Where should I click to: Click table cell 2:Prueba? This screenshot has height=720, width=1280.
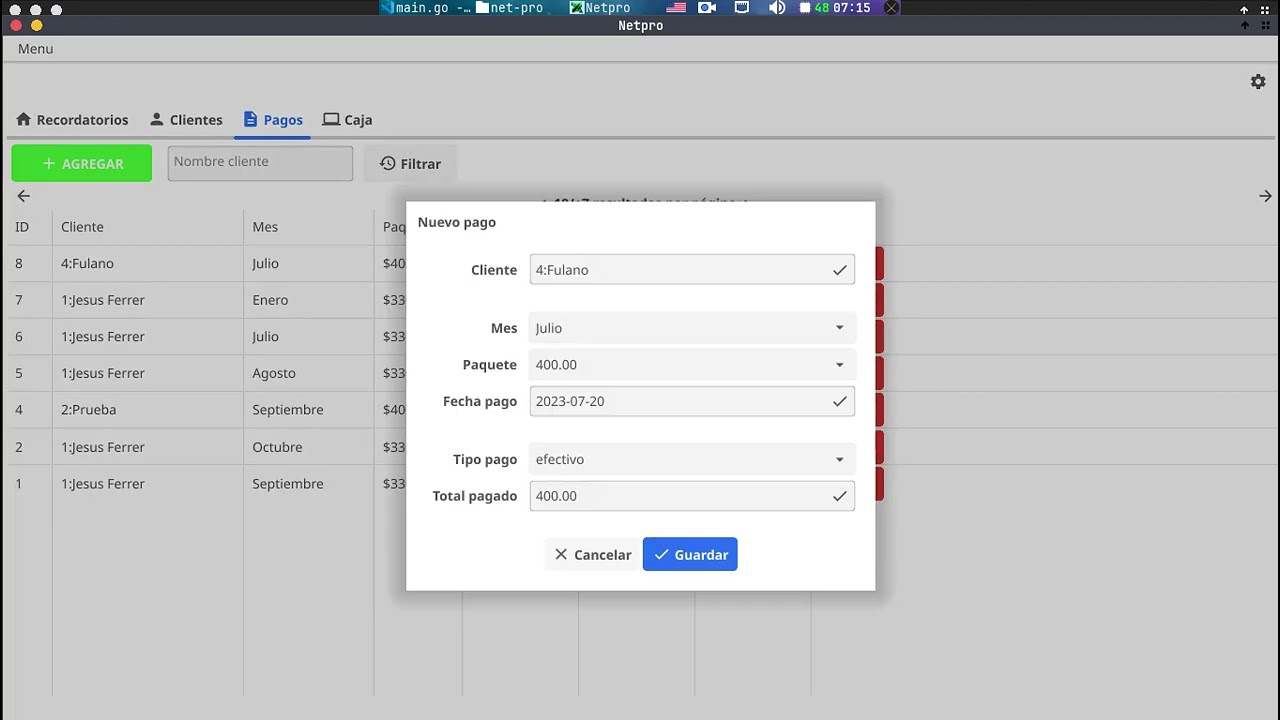88,410
